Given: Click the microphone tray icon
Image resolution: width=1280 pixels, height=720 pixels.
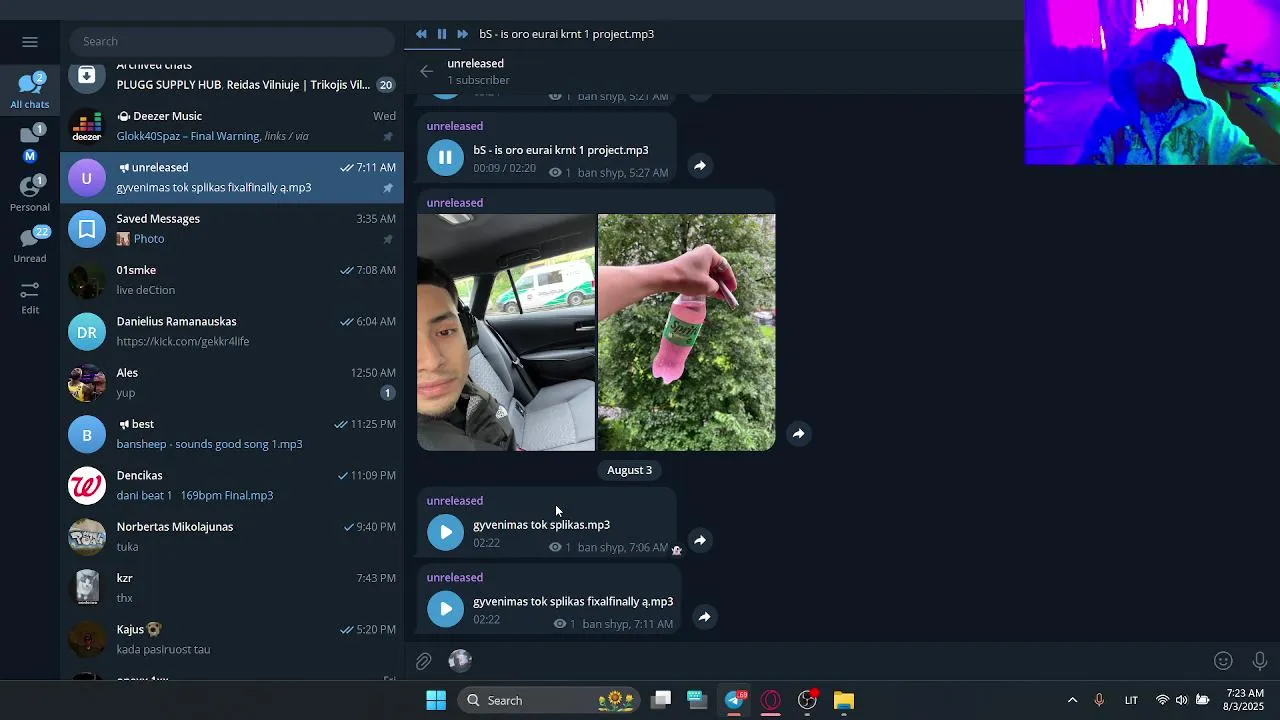Looking at the screenshot, I should pos(1099,700).
